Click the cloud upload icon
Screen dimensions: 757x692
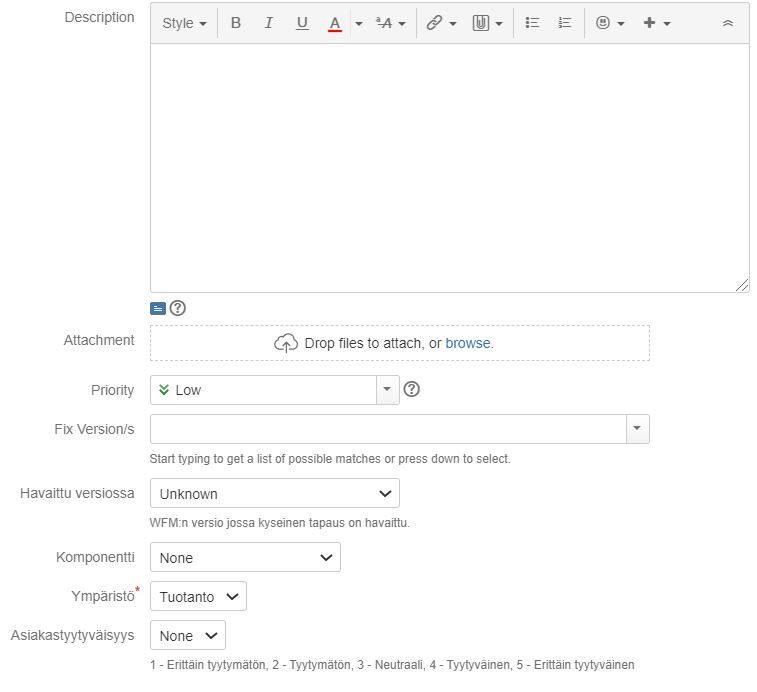[x=286, y=343]
